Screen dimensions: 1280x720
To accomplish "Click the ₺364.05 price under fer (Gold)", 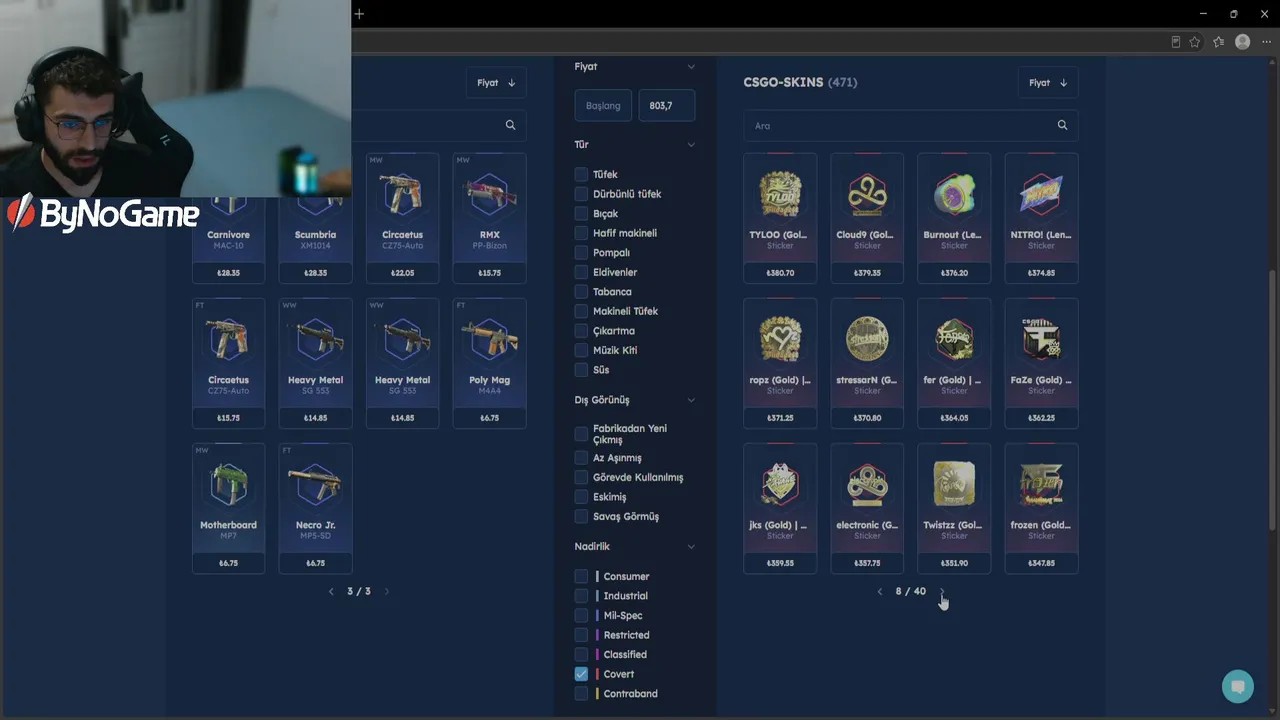I will [x=954, y=417].
